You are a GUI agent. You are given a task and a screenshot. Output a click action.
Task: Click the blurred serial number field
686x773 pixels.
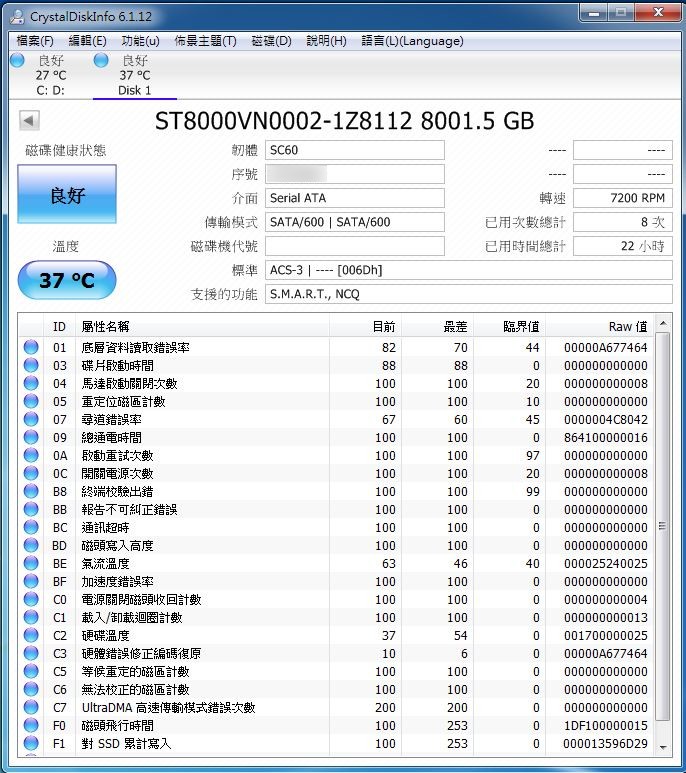tap(355, 174)
